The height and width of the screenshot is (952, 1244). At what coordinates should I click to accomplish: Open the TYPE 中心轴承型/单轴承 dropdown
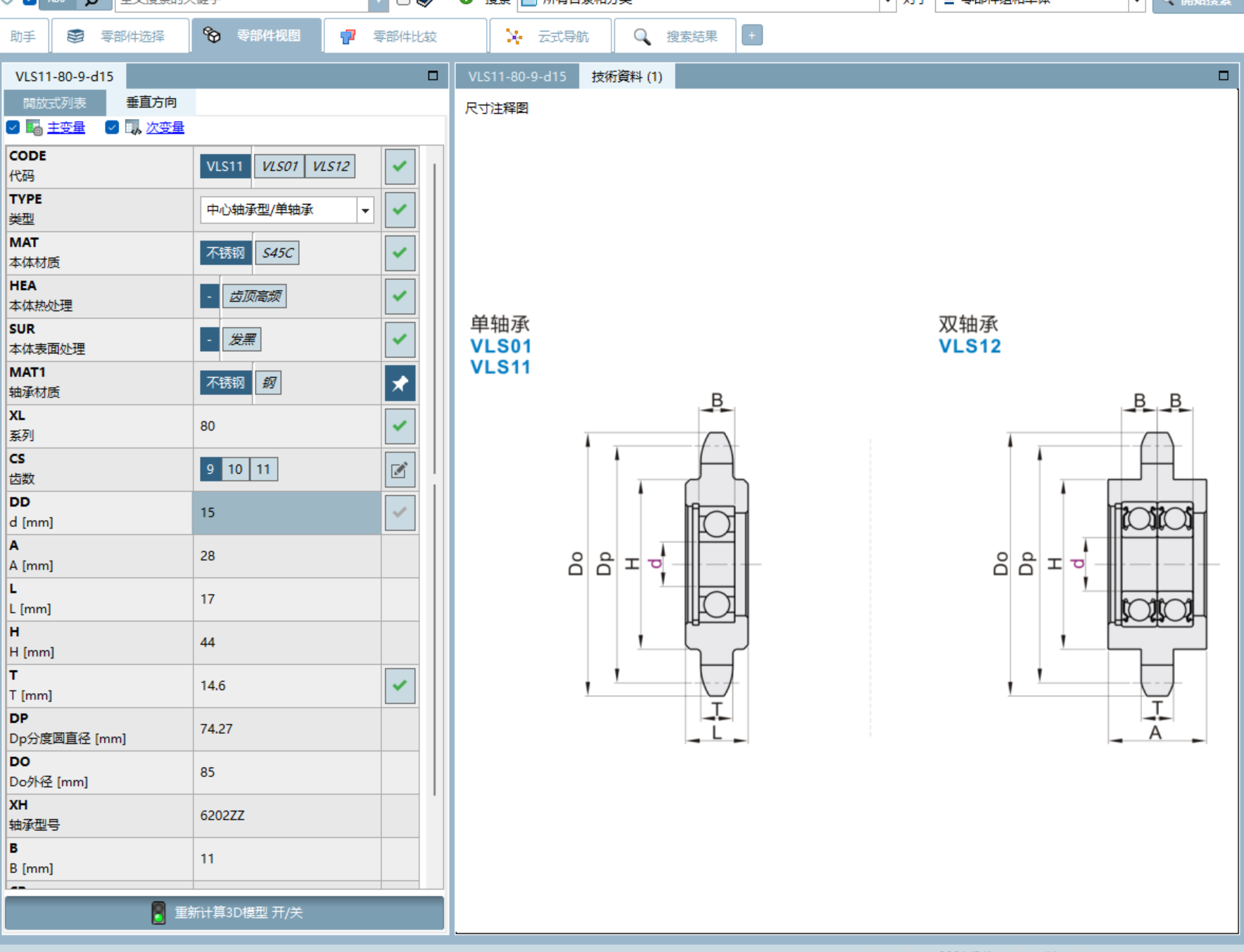pyautogui.click(x=365, y=210)
